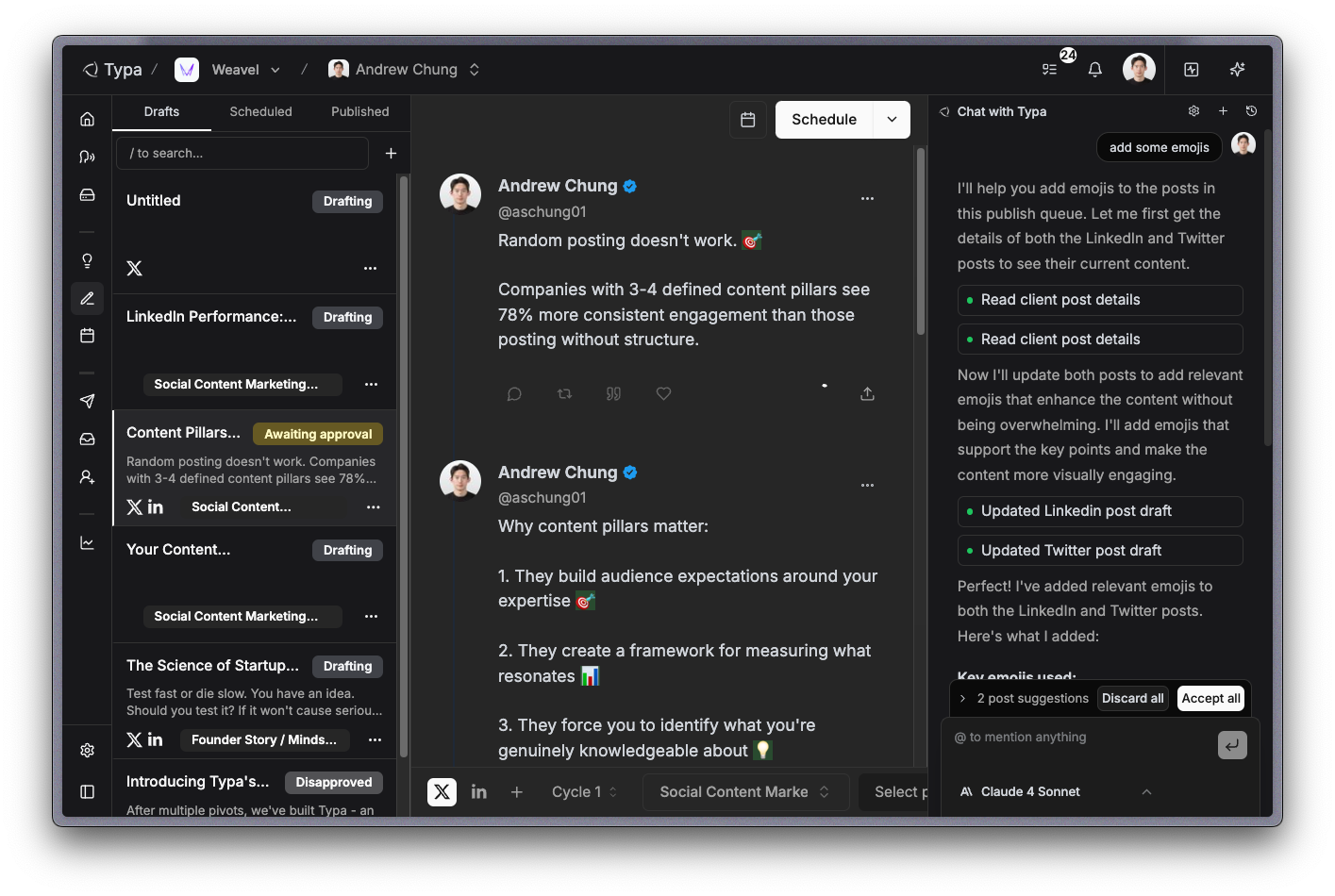Click the drafts search input field

click(x=242, y=153)
